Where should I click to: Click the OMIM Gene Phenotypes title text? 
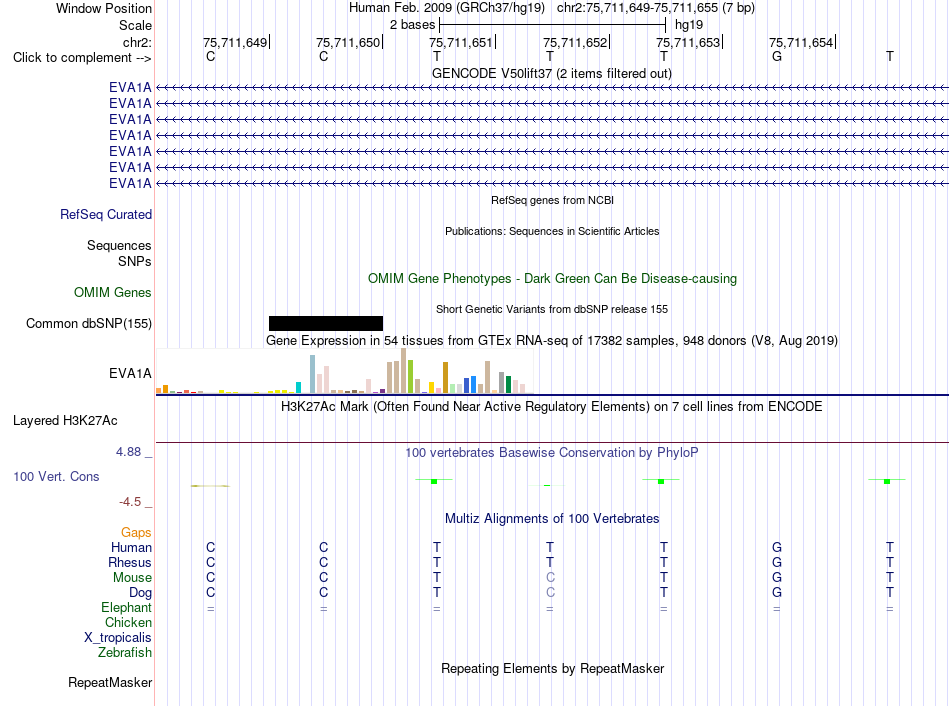tap(553, 279)
